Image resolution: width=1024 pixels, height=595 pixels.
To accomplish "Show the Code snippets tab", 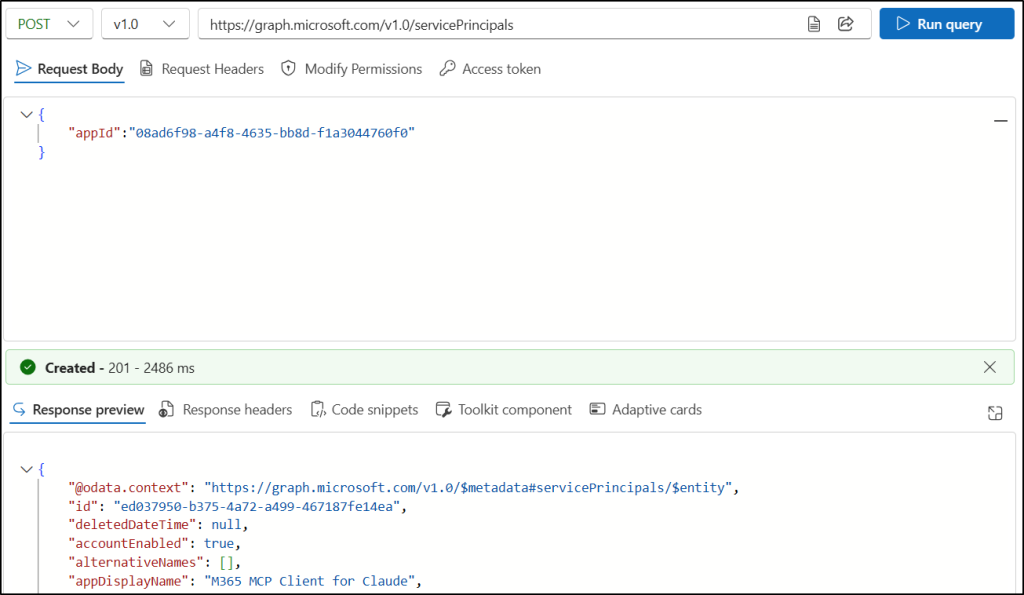I will 364,410.
